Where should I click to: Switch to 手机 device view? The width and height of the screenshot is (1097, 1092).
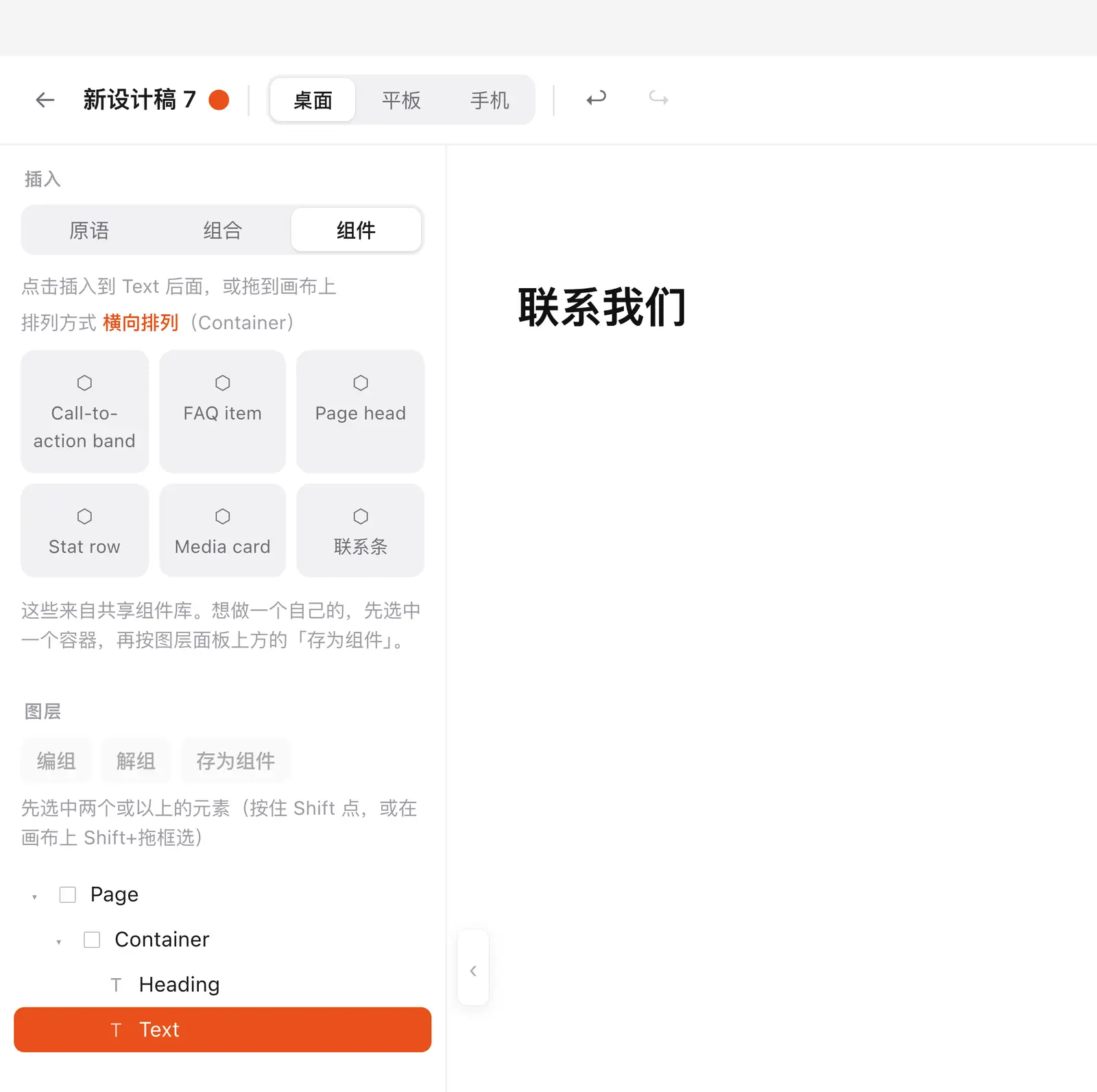(x=490, y=100)
